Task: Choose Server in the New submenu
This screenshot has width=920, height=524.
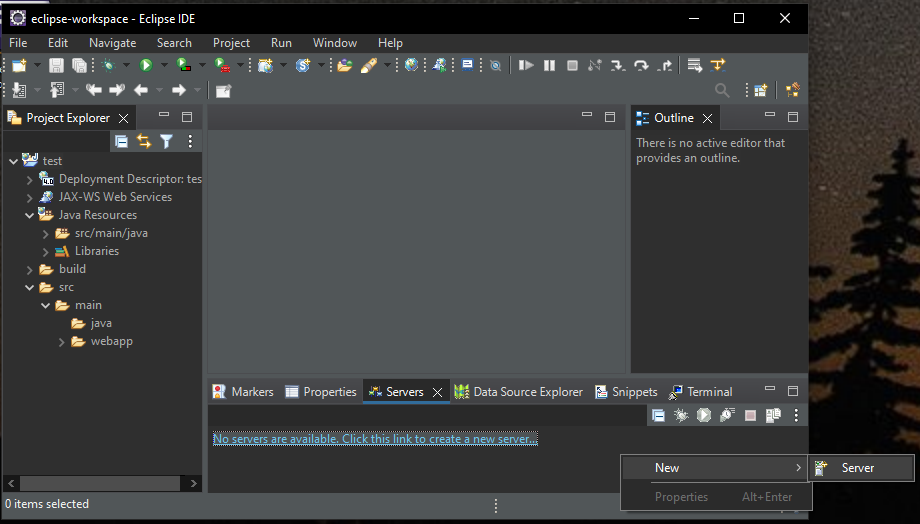Action: (861, 468)
